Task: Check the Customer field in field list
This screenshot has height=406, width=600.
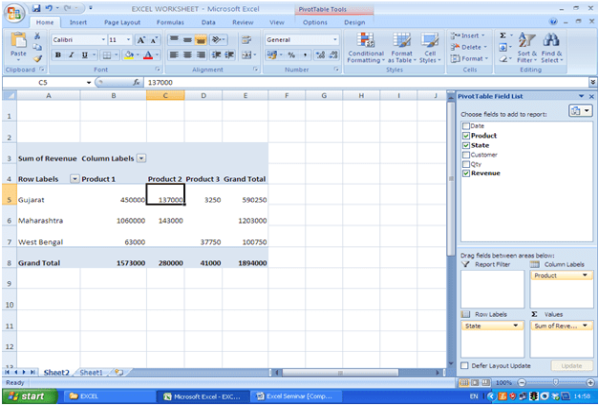Action: pos(465,155)
